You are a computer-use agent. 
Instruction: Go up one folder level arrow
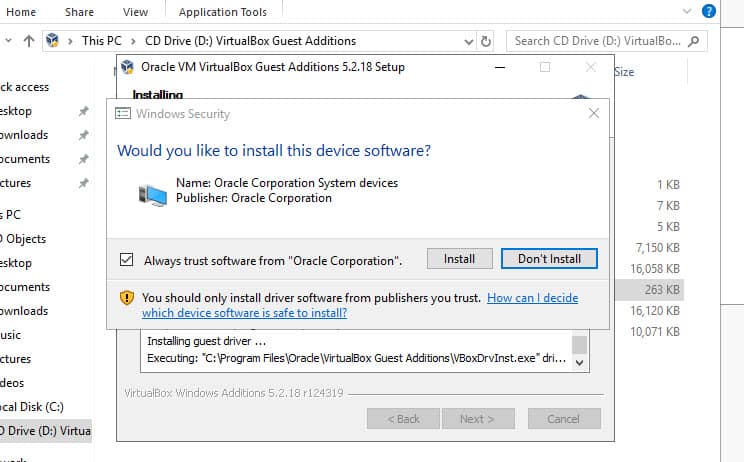click(x=29, y=41)
